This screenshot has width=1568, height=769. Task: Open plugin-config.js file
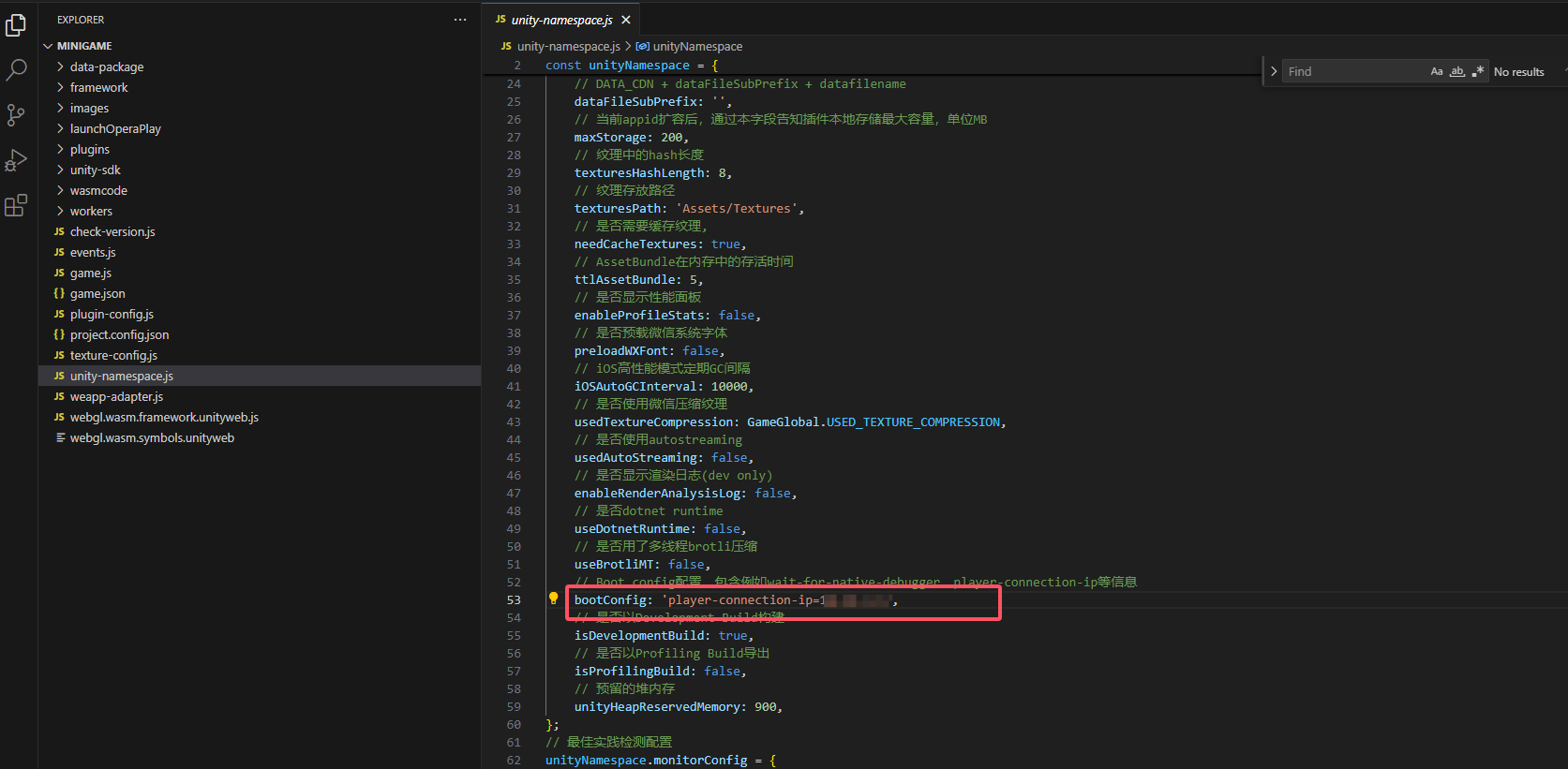(260, 314)
